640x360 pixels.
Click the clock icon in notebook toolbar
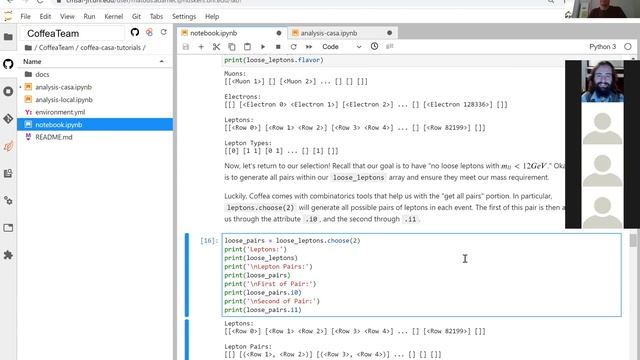(374, 46)
